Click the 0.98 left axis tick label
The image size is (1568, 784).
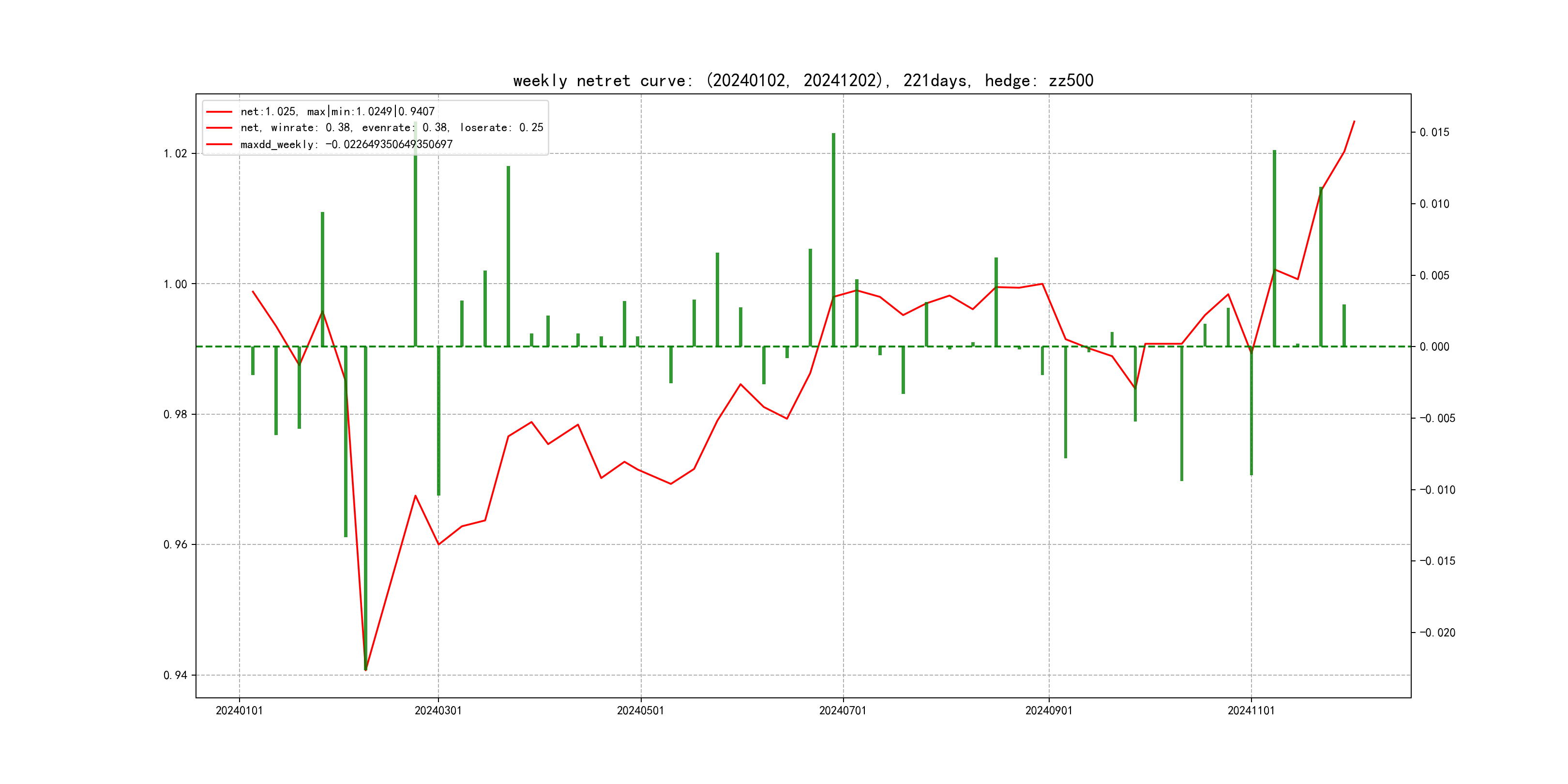[x=175, y=415]
